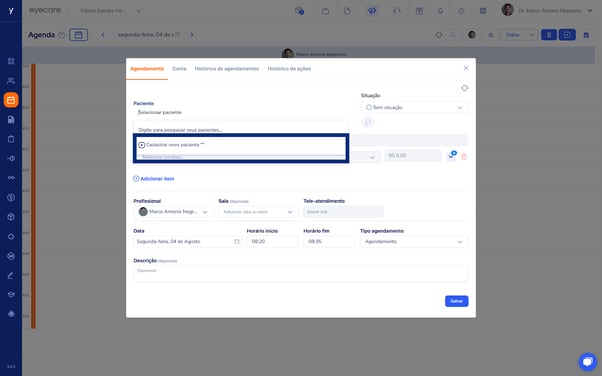Click the eyecare logo in the sidebar top
Image resolution: width=602 pixels, height=376 pixels.
pos(11,11)
